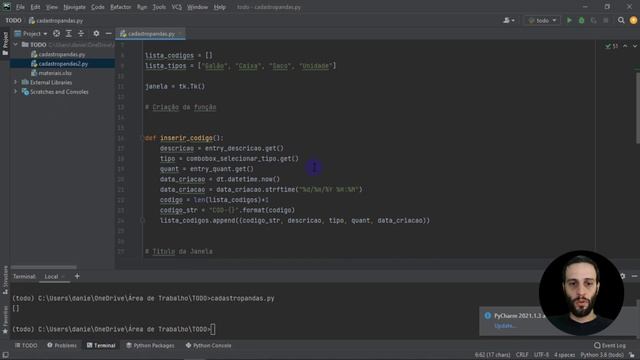Open Project panel settings gear
This screenshot has height=360, width=640.
point(96,33)
